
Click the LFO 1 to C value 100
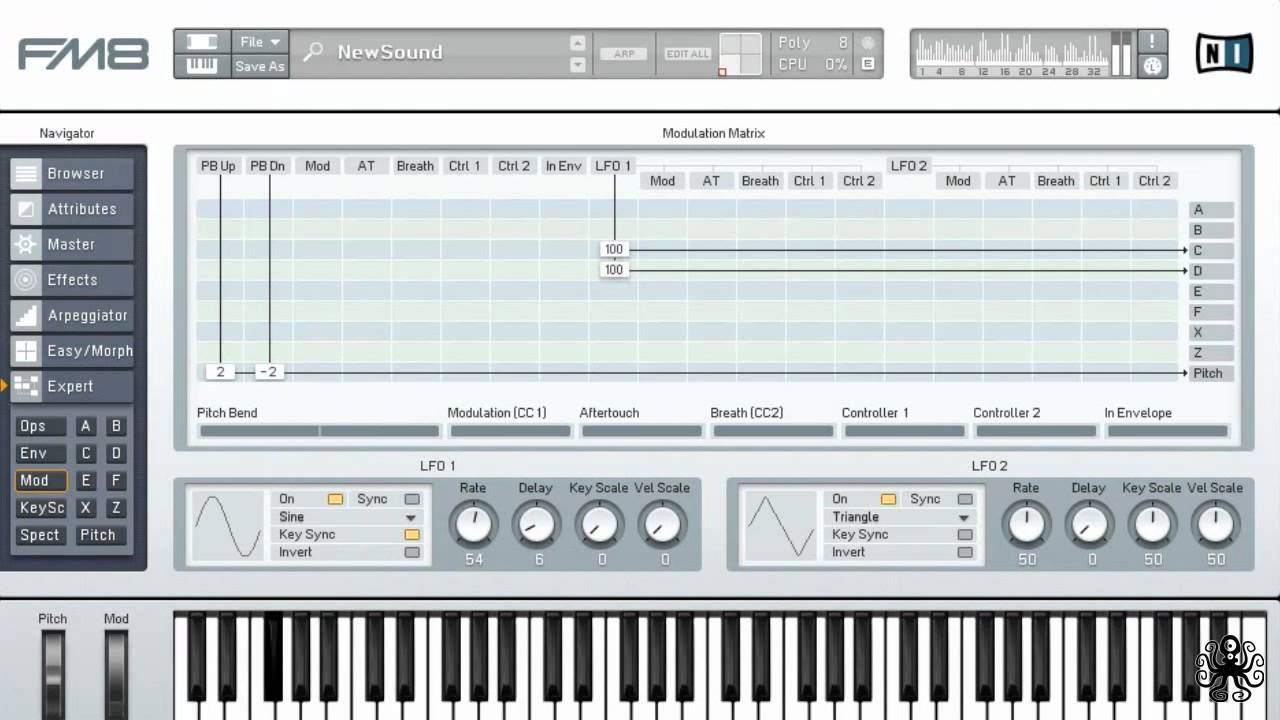tap(614, 250)
